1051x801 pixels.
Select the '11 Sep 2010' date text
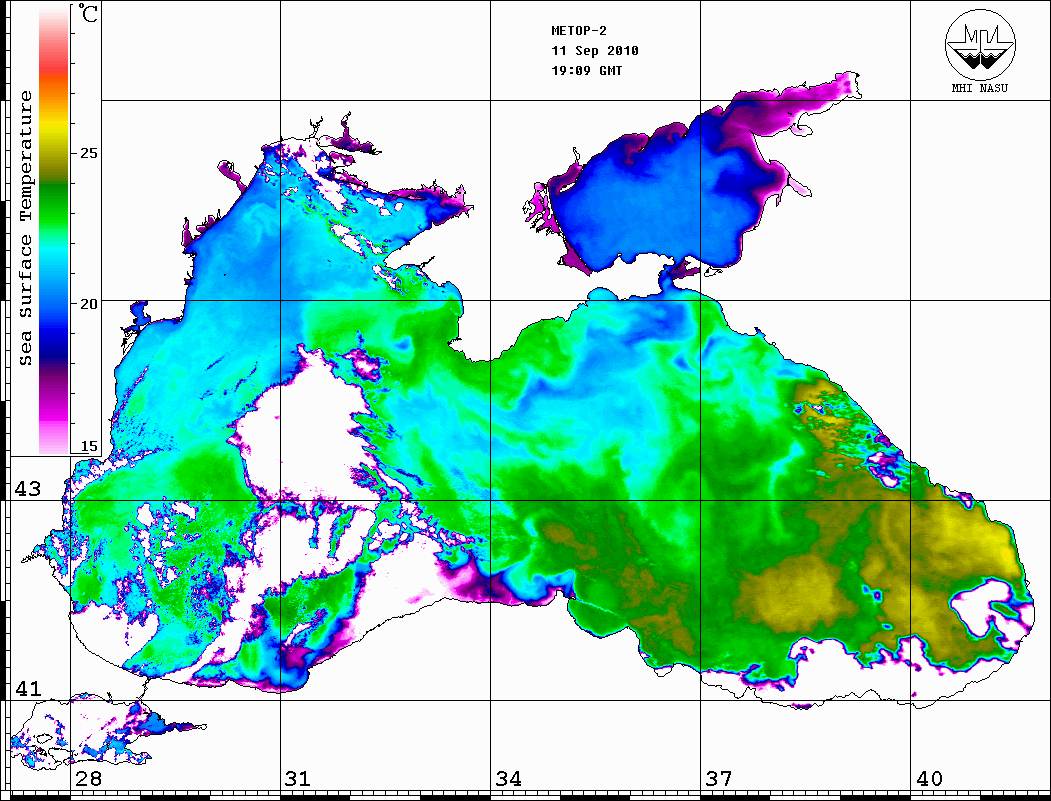[595, 51]
